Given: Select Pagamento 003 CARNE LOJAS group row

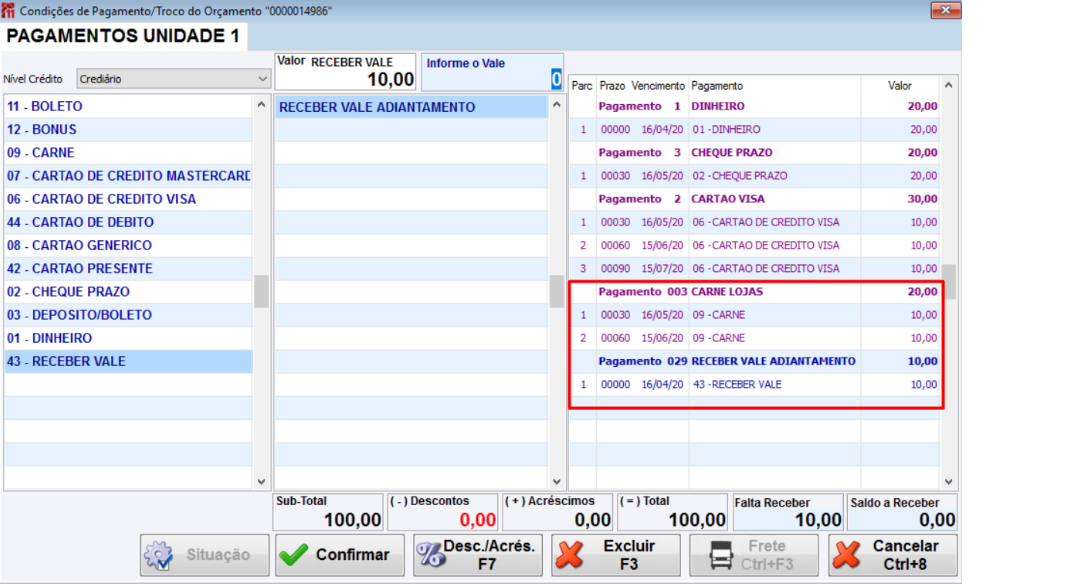Looking at the screenshot, I should (x=754, y=292).
